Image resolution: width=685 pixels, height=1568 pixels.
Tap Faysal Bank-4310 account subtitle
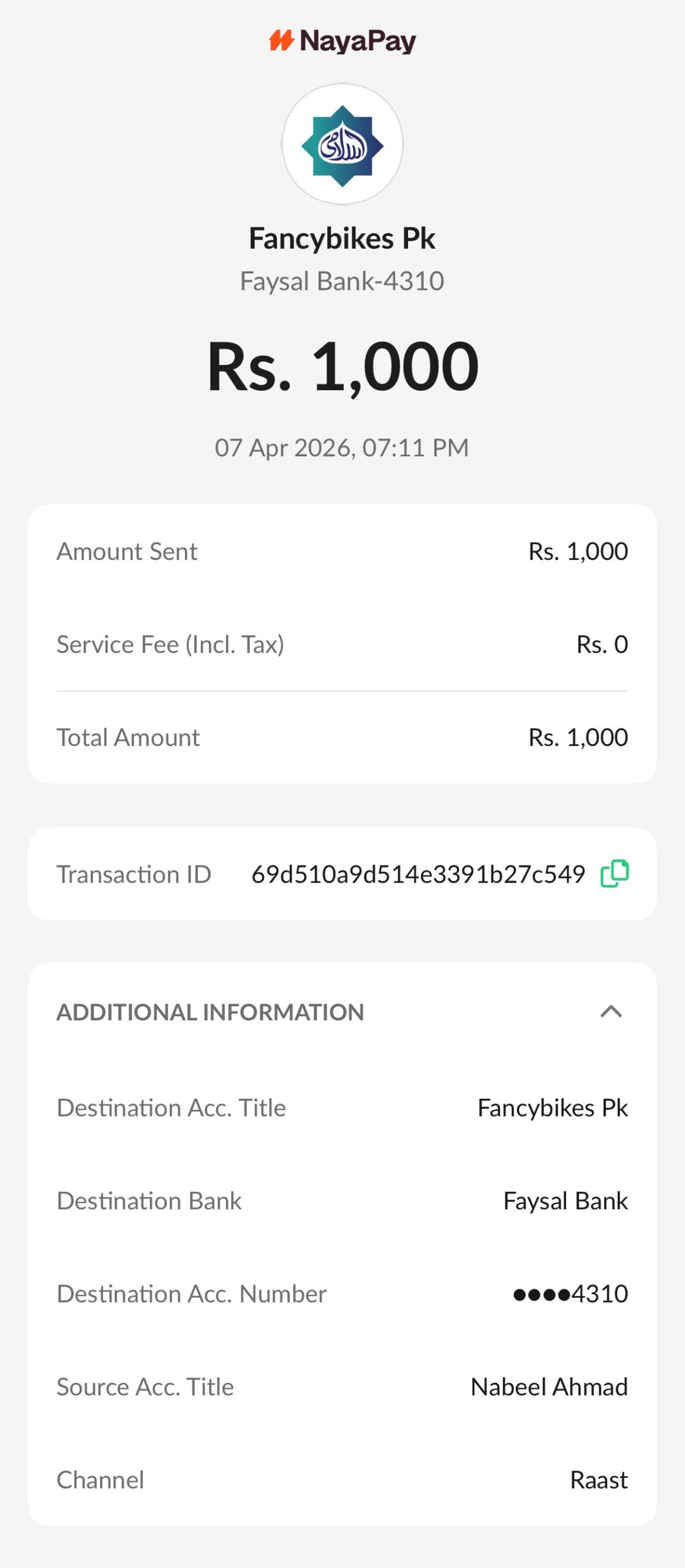tap(342, 281)
